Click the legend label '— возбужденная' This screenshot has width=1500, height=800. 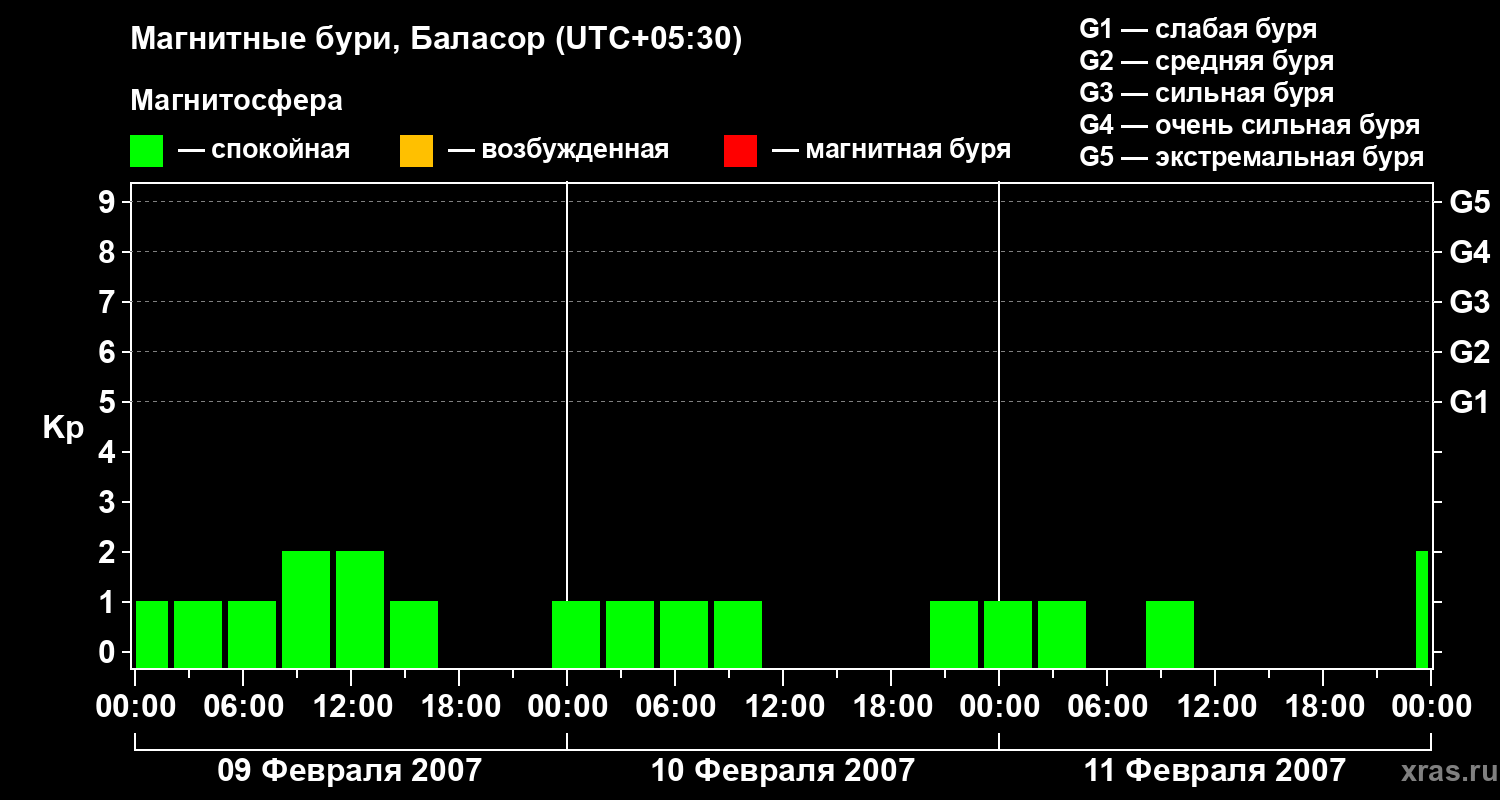[x=558, y=151]
